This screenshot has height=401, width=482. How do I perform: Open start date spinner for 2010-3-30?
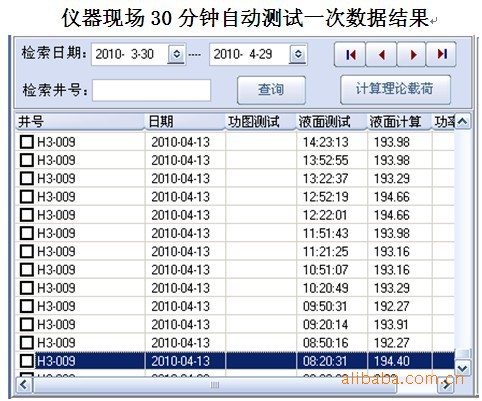[176, 54]
